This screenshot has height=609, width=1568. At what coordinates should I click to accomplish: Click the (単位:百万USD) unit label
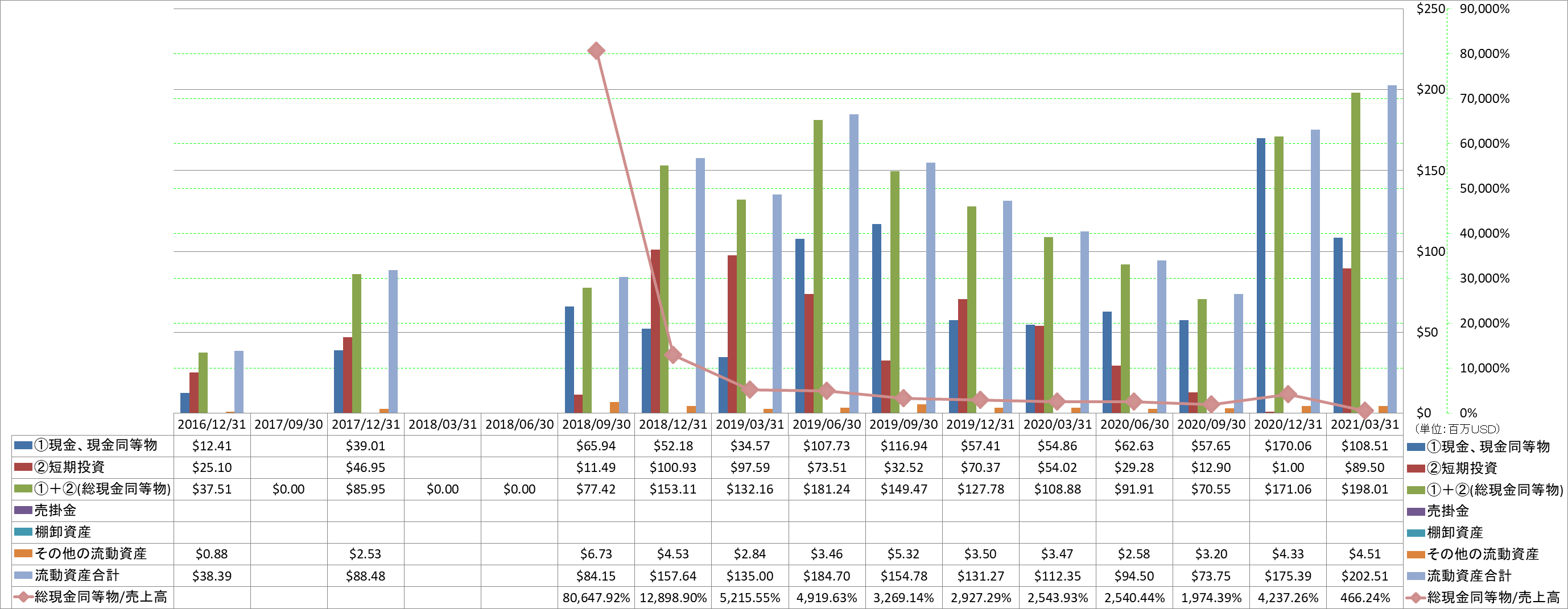pyautogui.click(x=1456, y=429)
